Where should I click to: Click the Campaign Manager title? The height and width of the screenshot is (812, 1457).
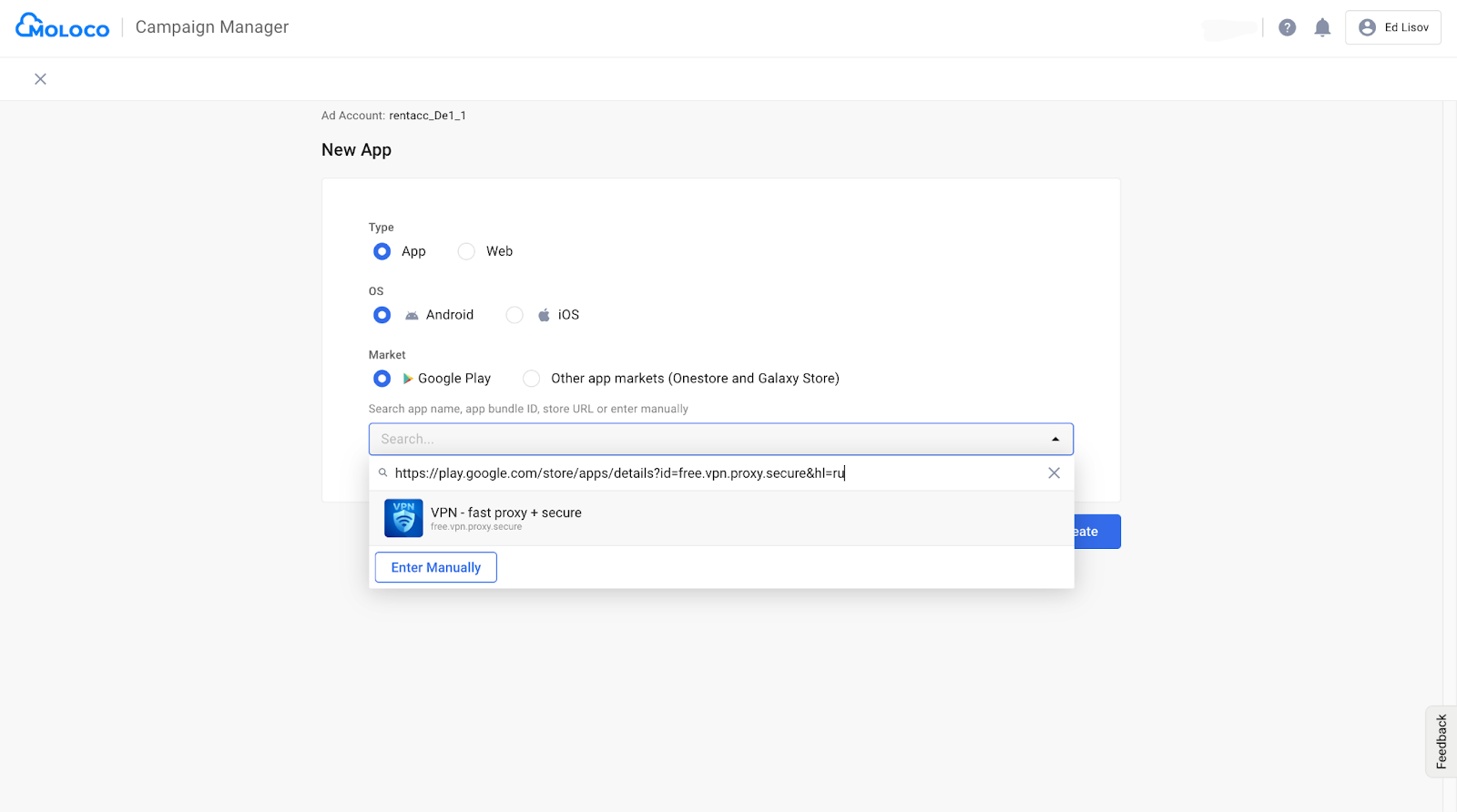pos(212,27)
